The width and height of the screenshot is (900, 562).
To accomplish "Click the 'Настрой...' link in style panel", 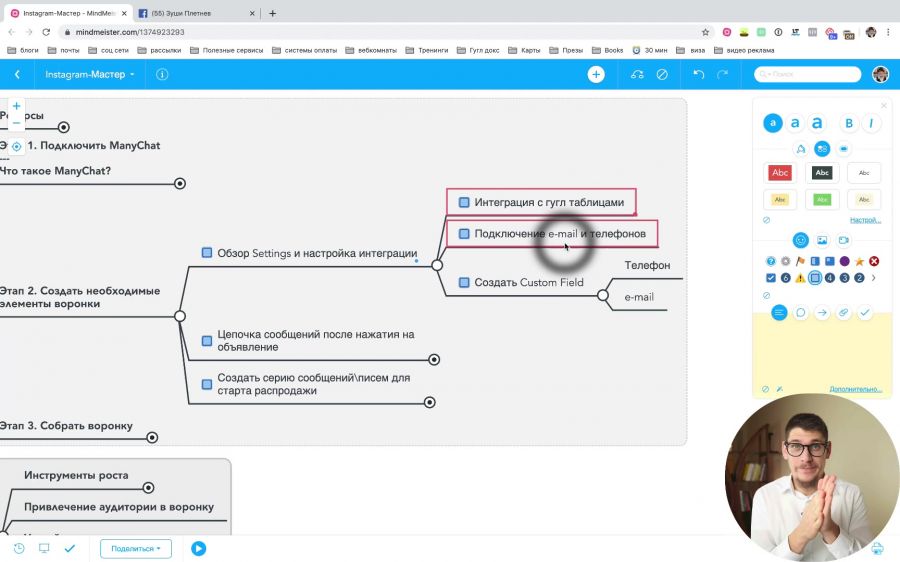I will point(865,220).
